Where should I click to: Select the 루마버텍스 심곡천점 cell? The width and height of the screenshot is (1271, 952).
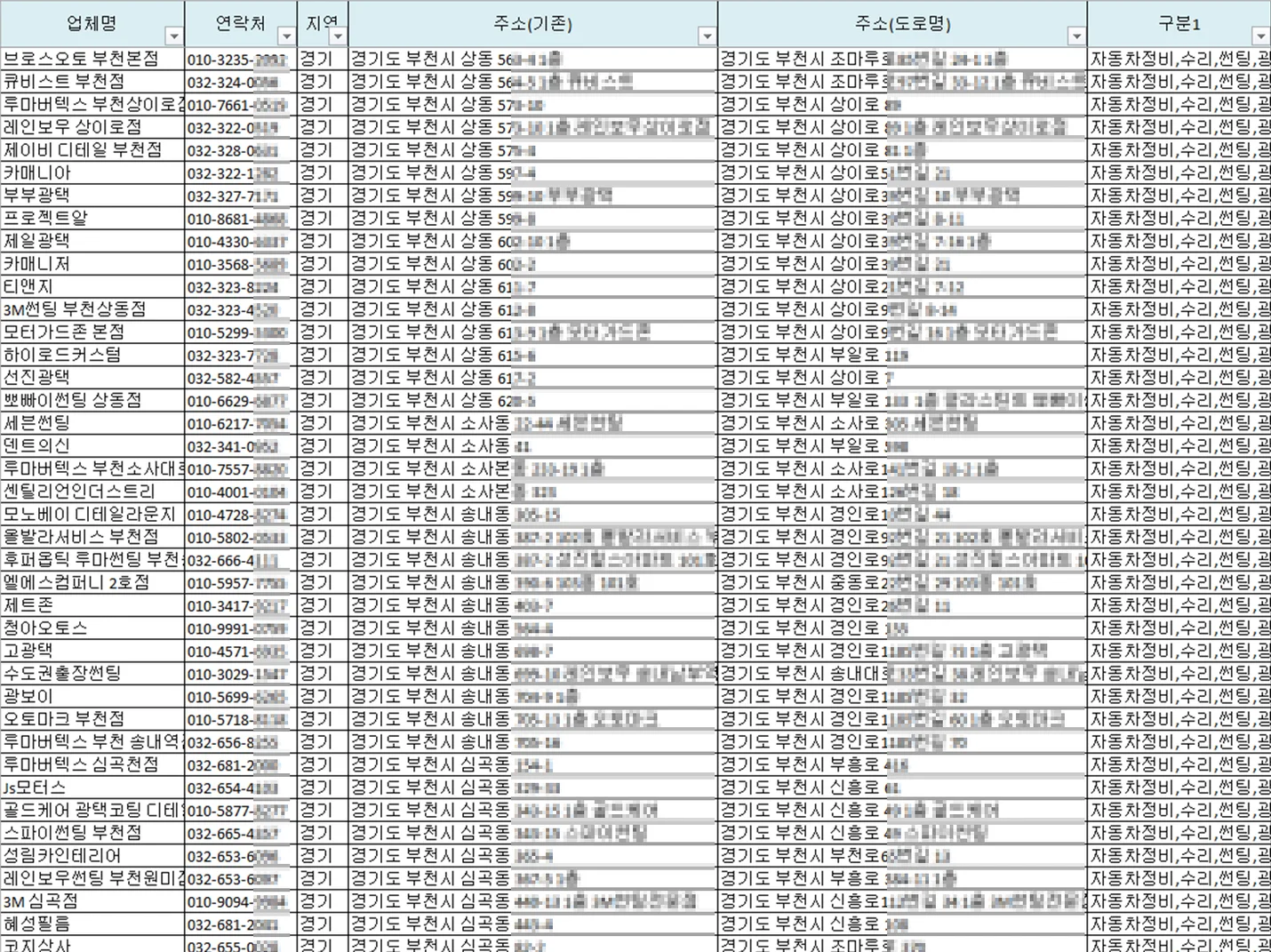(92, 764)
